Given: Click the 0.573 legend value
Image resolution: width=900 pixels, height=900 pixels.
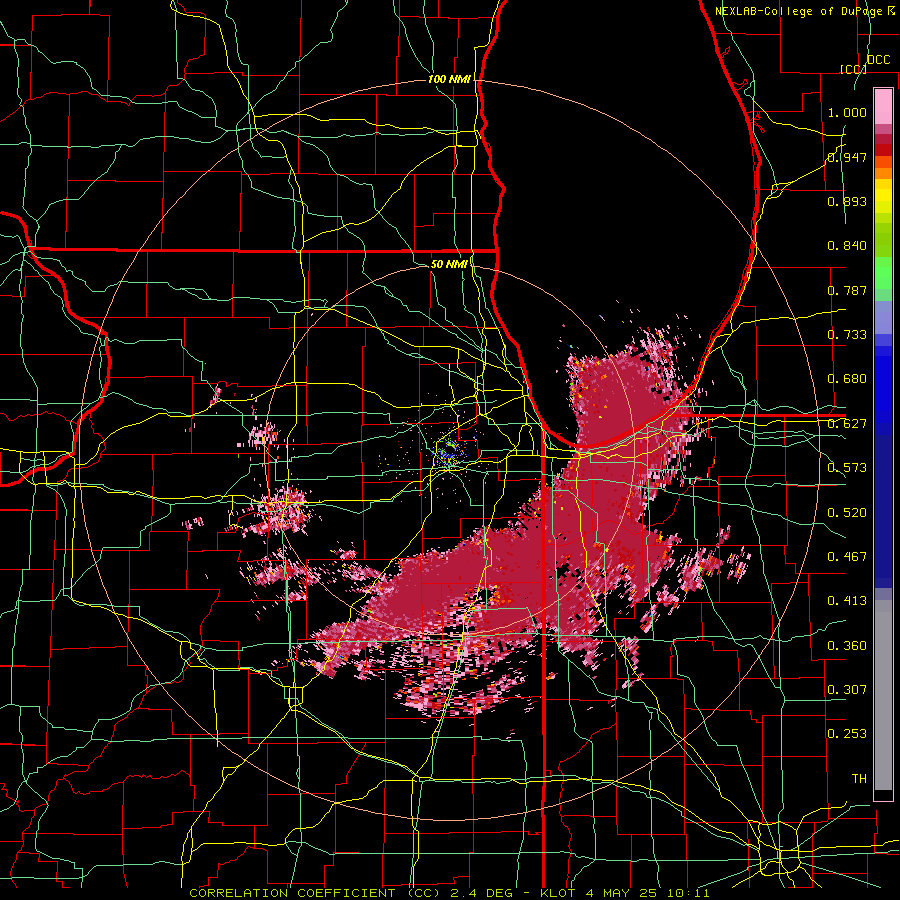Looking at the screenshot, I should [x=847, y=468].
